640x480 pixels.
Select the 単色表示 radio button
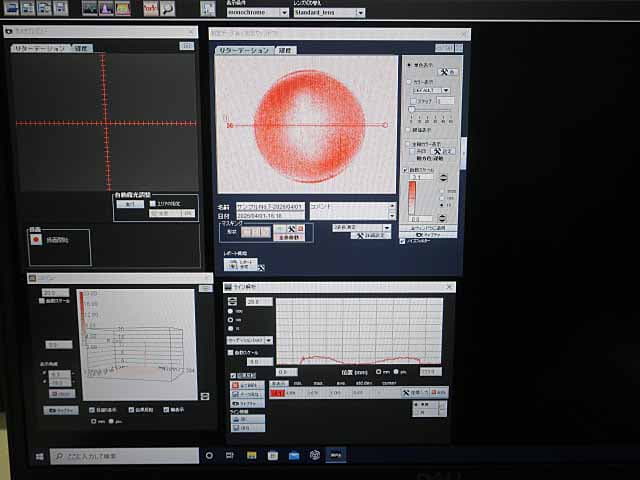tap(410, 63)
